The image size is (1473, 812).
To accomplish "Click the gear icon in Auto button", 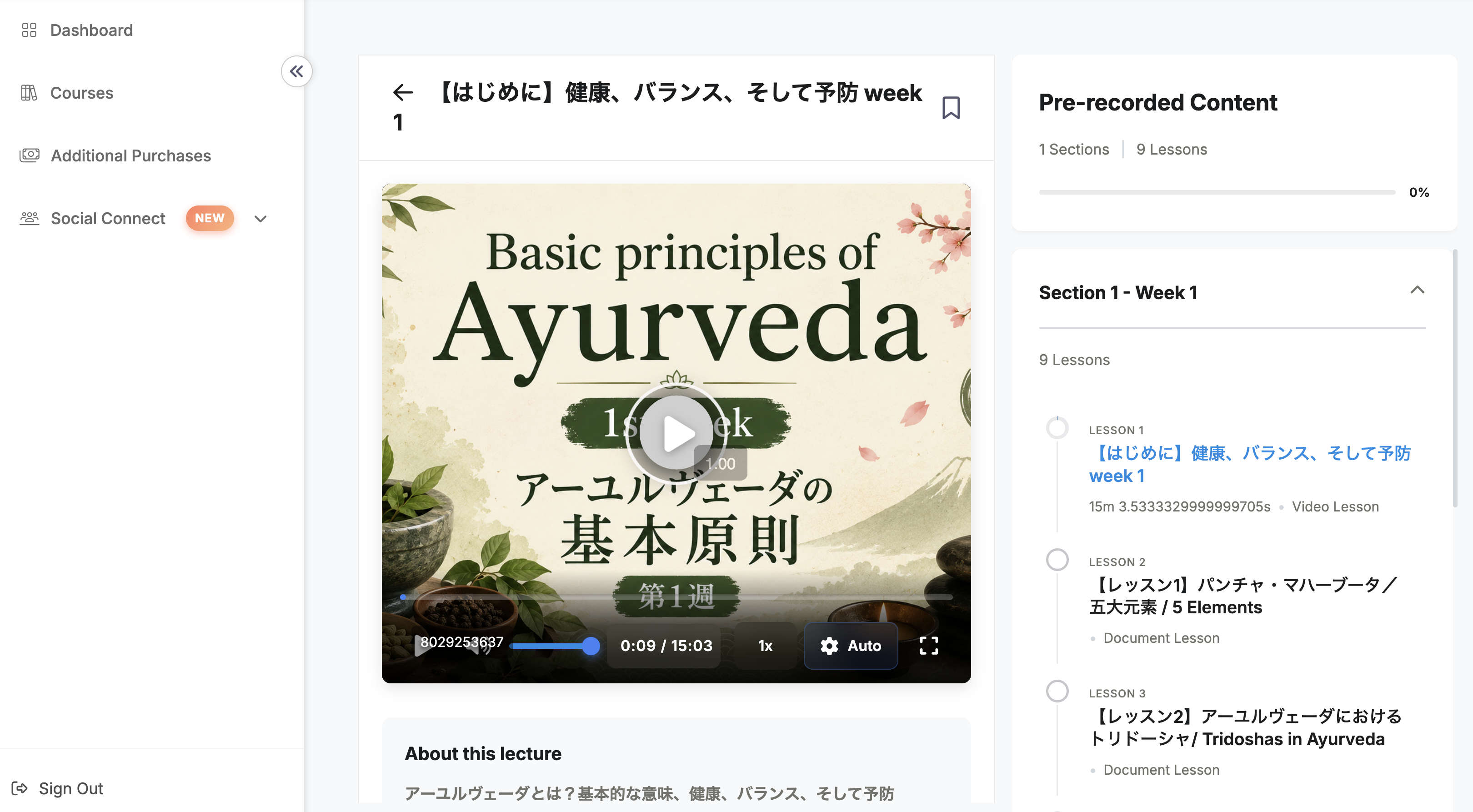I will 829,646.
